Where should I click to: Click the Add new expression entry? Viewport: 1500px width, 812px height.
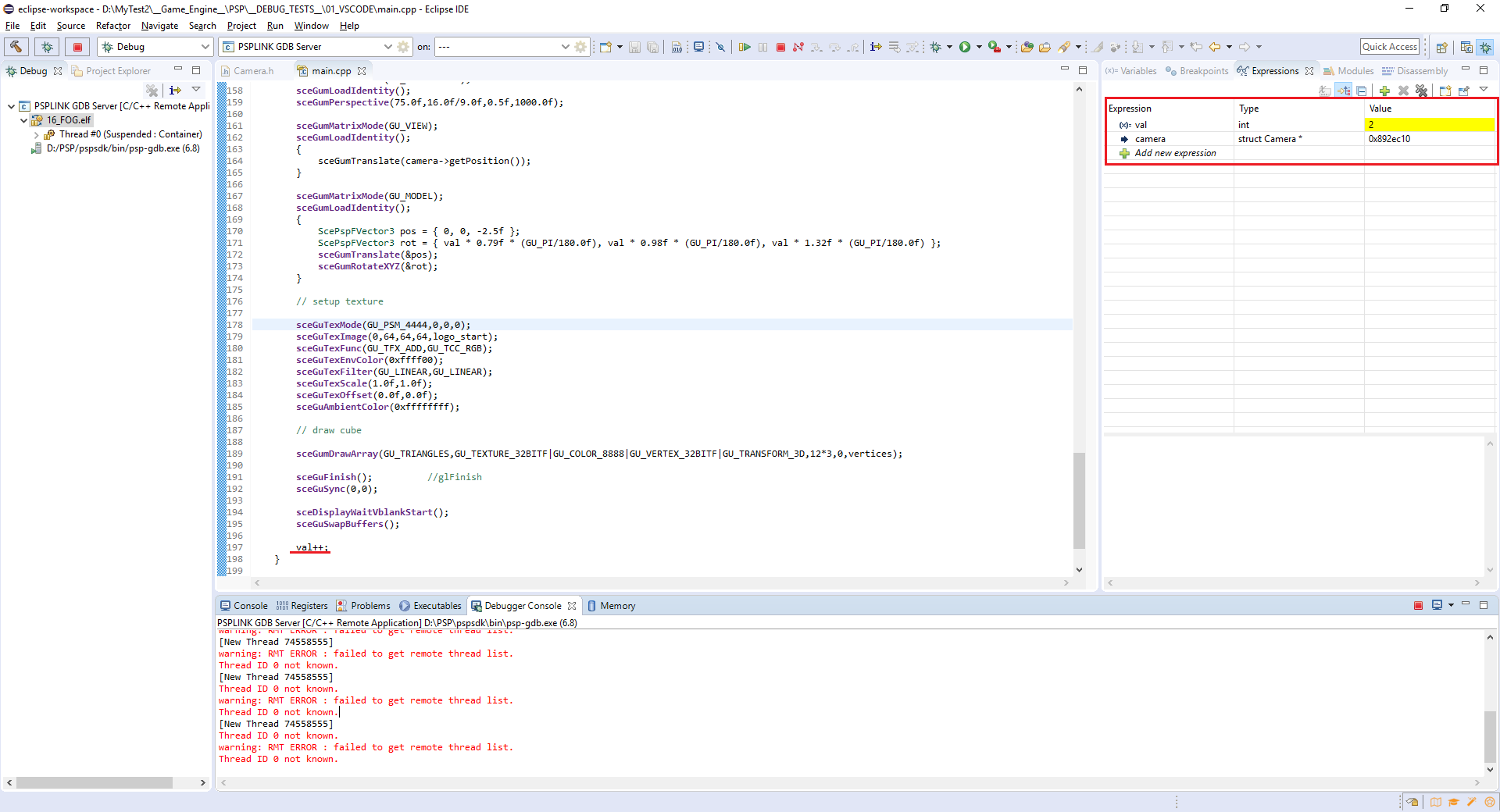1176,153
